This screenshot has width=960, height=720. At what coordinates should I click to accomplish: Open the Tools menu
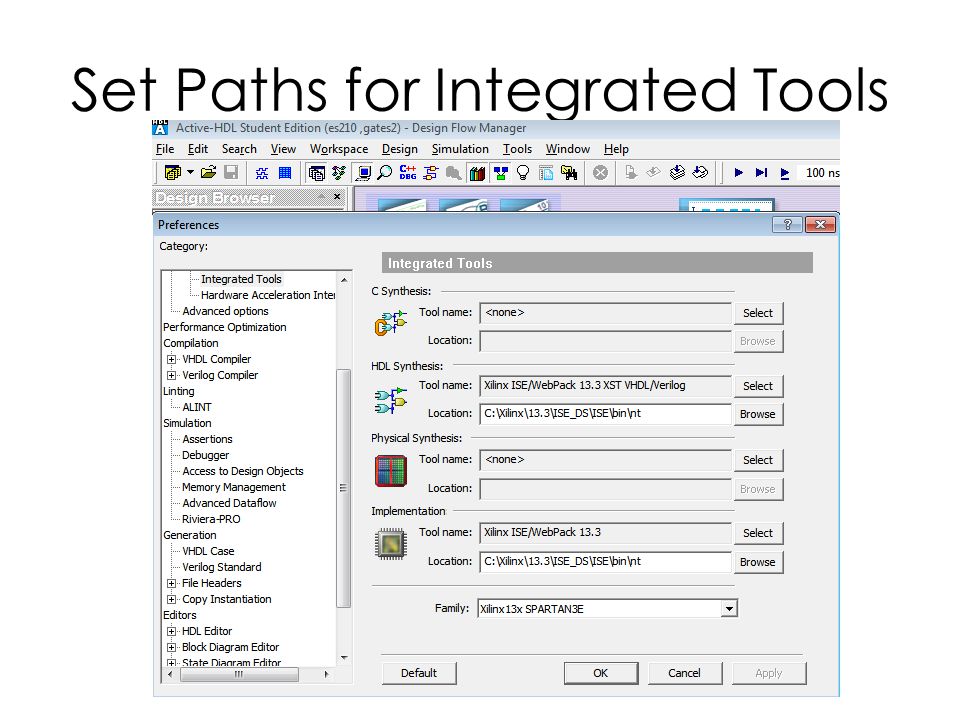517,149
